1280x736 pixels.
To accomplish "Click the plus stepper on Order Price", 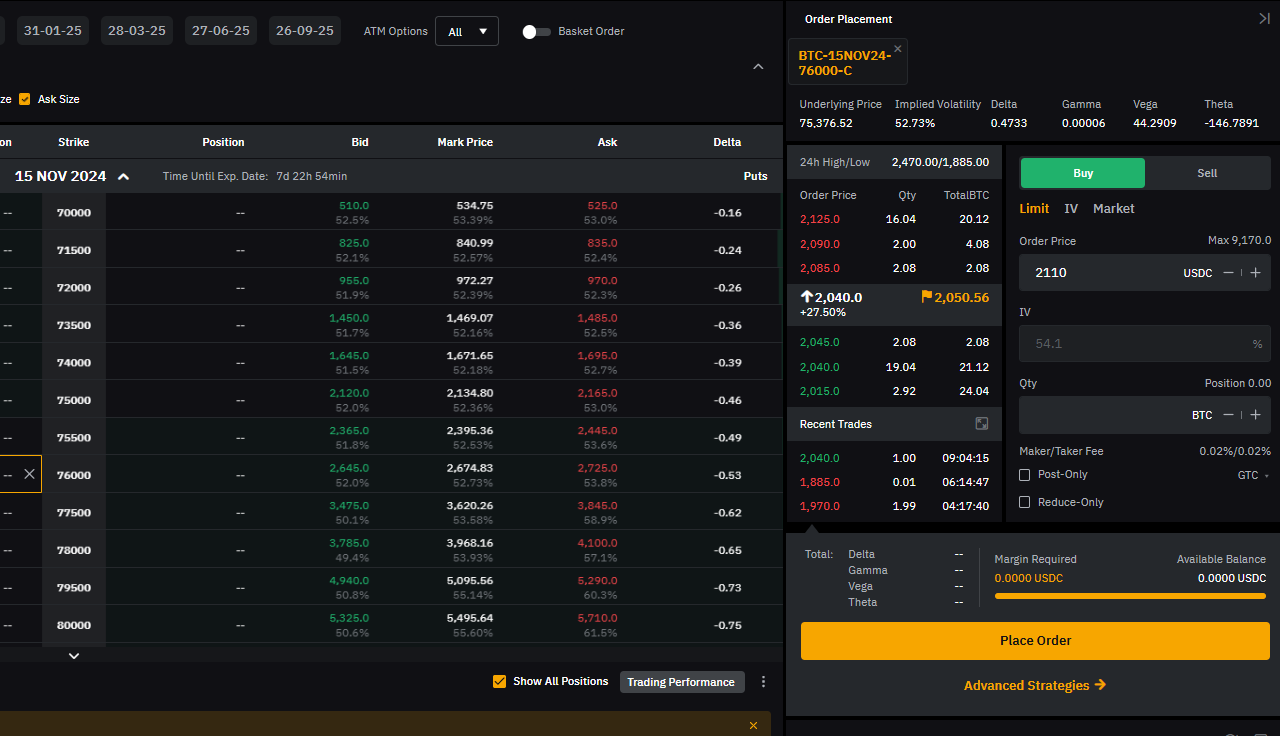I will pyautogui.click(x=1256, y=272).
